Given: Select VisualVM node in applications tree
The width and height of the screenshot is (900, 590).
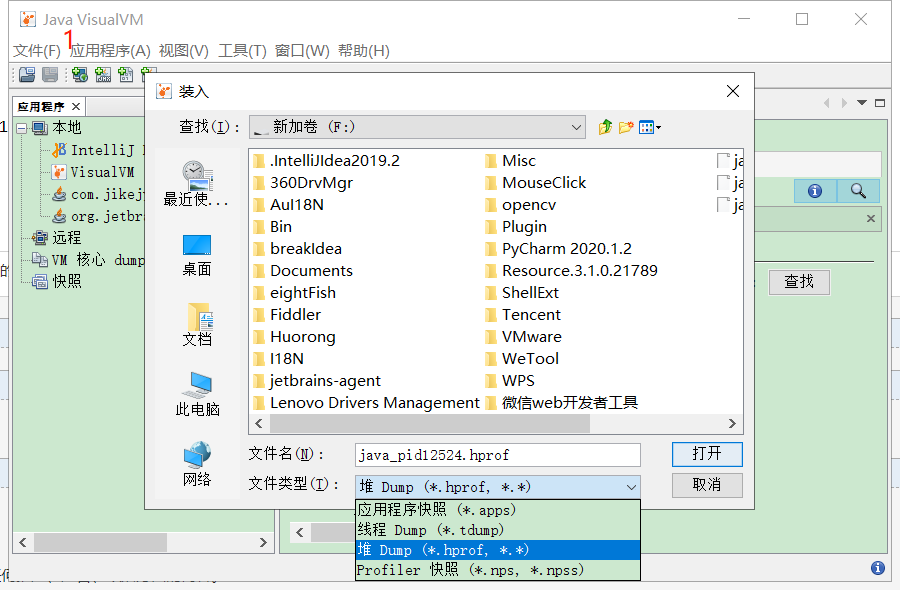Looking at the screenshot, I should (x=93, y=172).
